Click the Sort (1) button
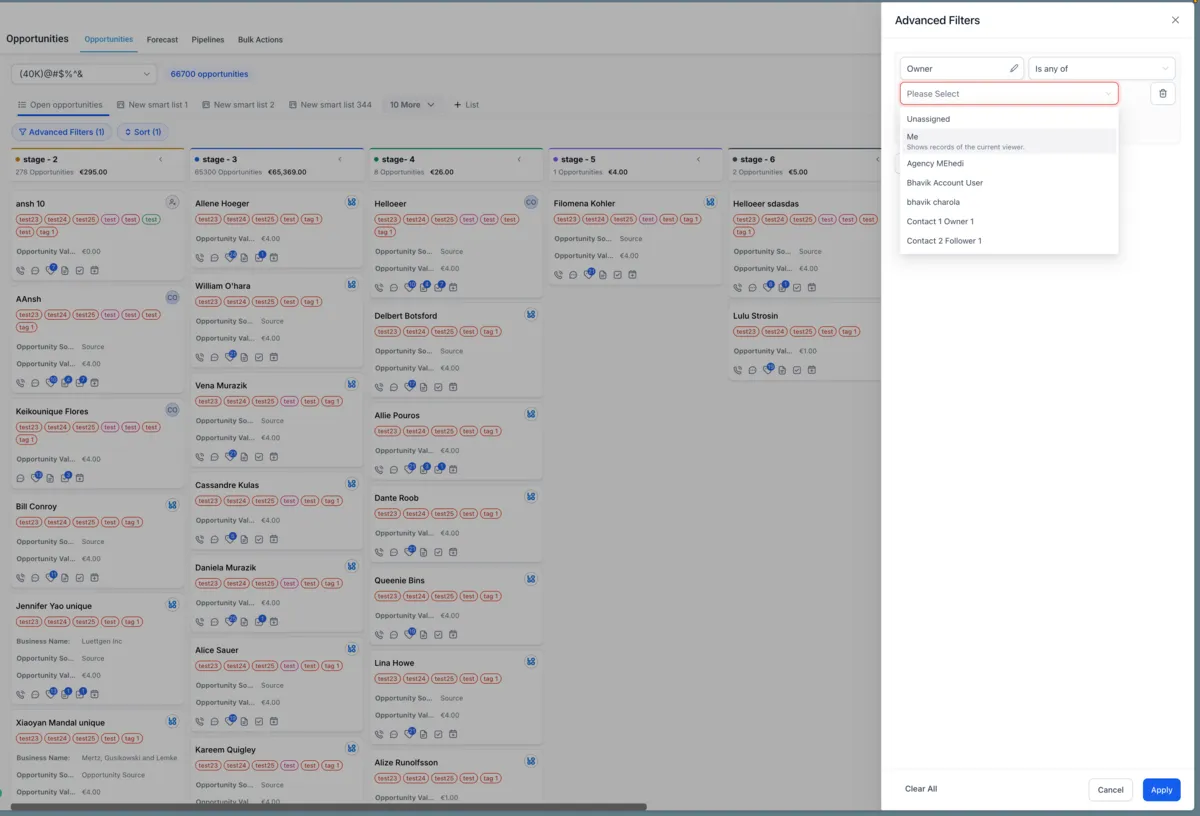 click(x=143, y=132)
